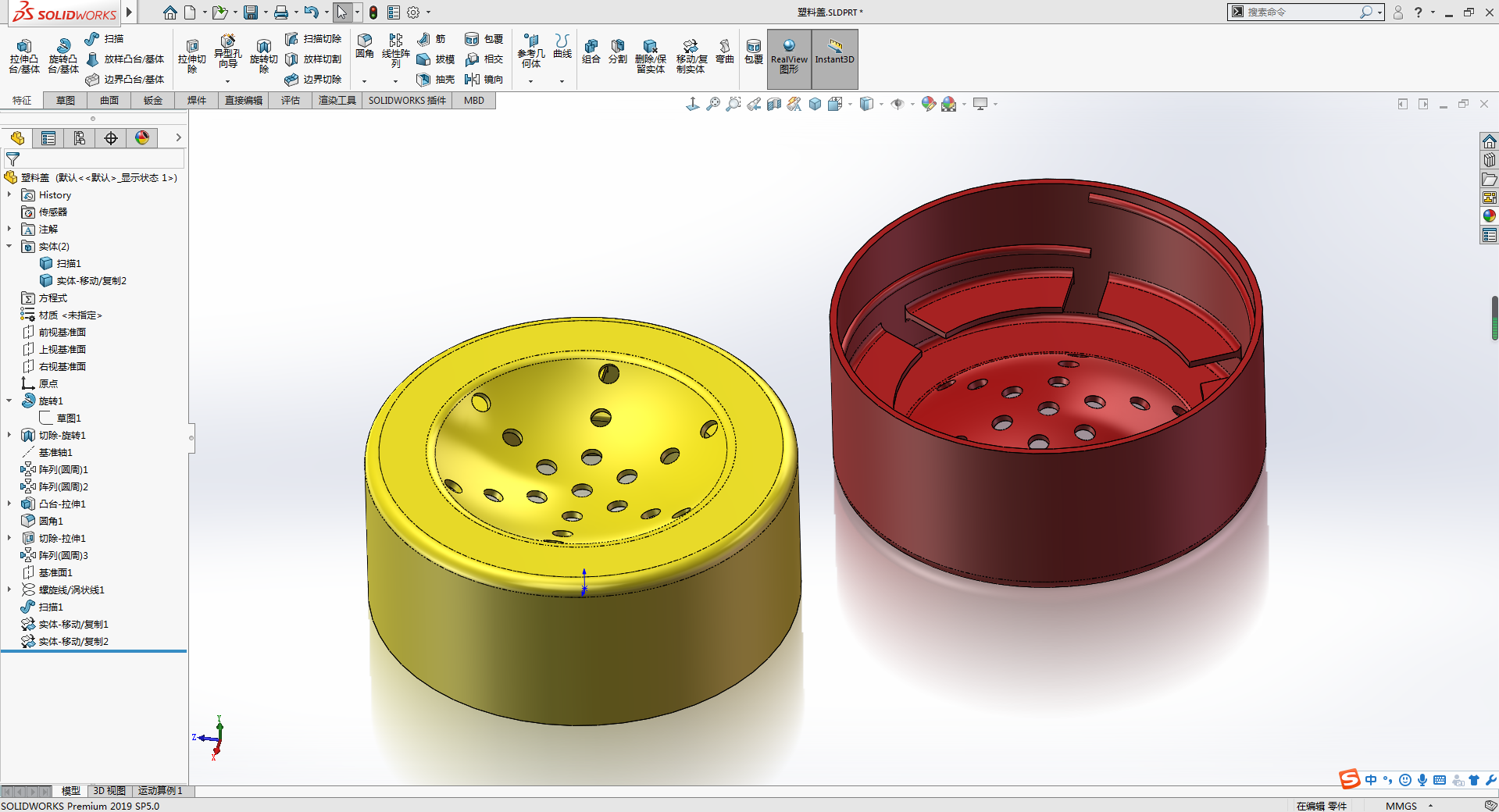Expand the History tree node
The height and width of the screenshot is (812, 1499).
pyautogui.click(x=9, y=194)
